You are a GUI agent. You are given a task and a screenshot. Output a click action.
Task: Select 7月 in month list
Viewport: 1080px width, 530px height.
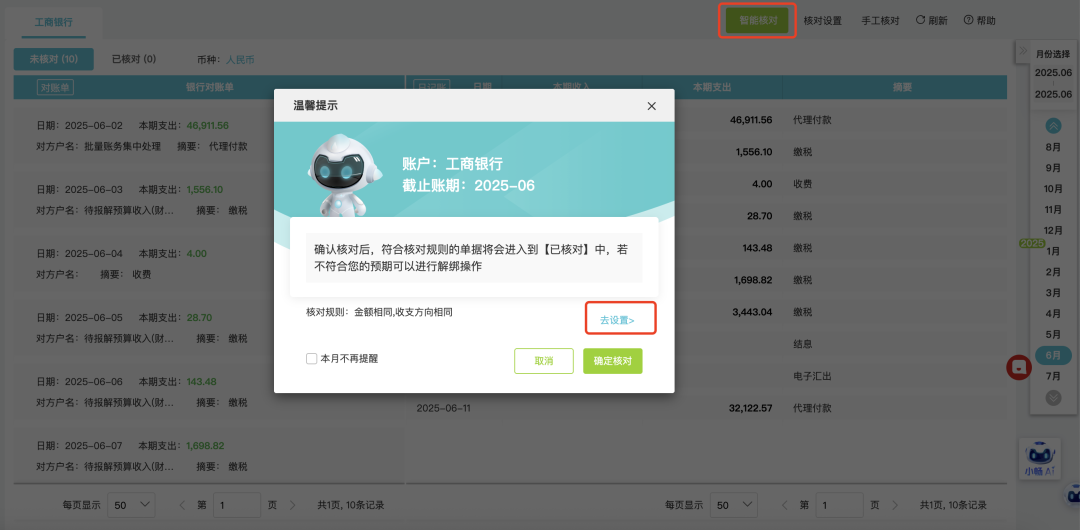(1053, 376)
